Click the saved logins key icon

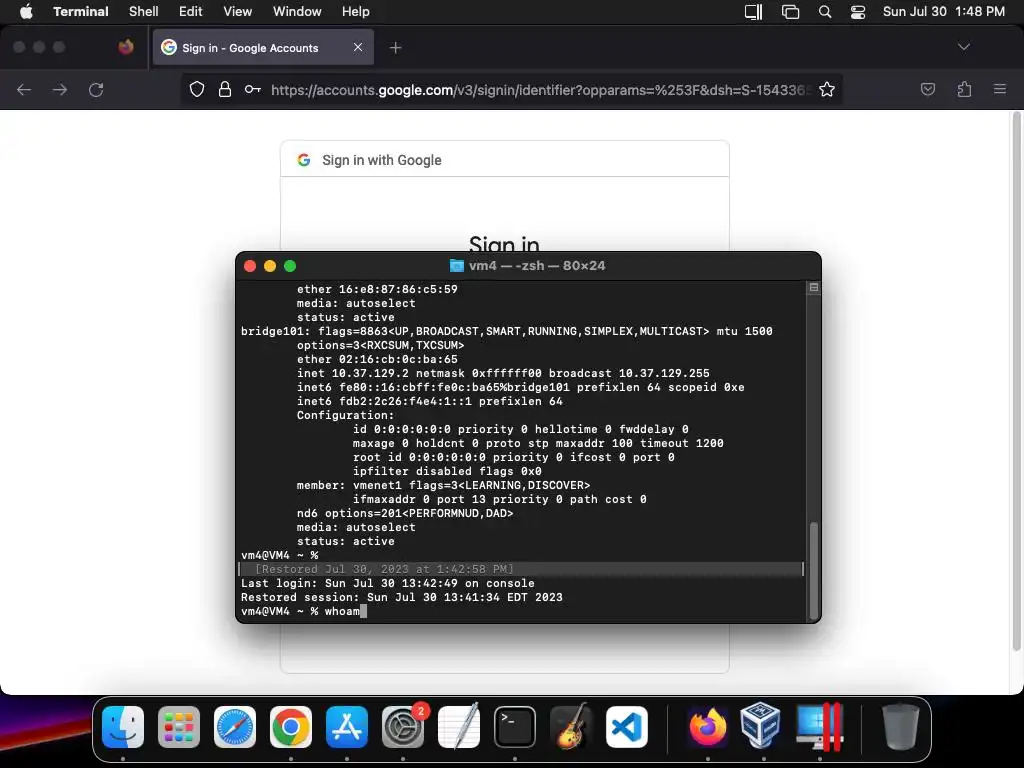[253, 89]
